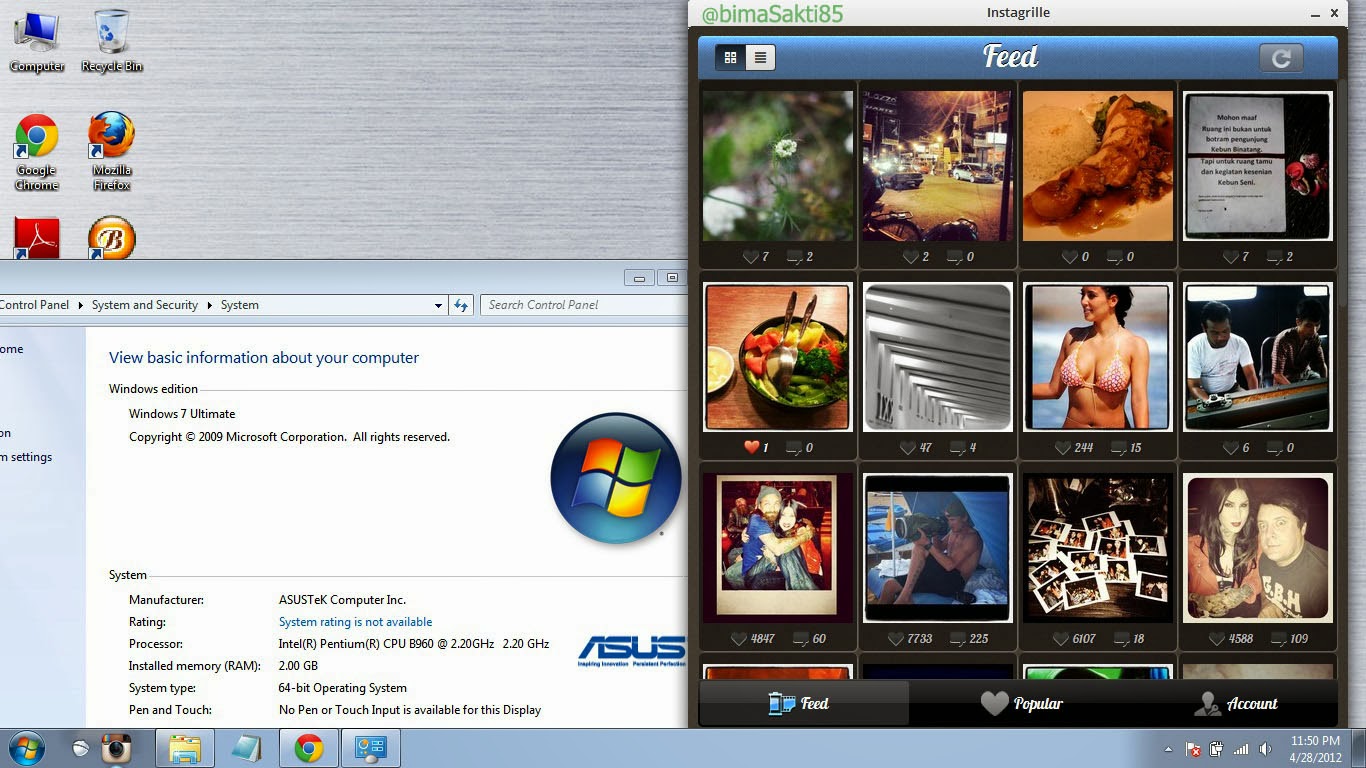The image size is (1366, 768).
Task: Like the photo with 7733 likes
Action: [x=896, y=639]
